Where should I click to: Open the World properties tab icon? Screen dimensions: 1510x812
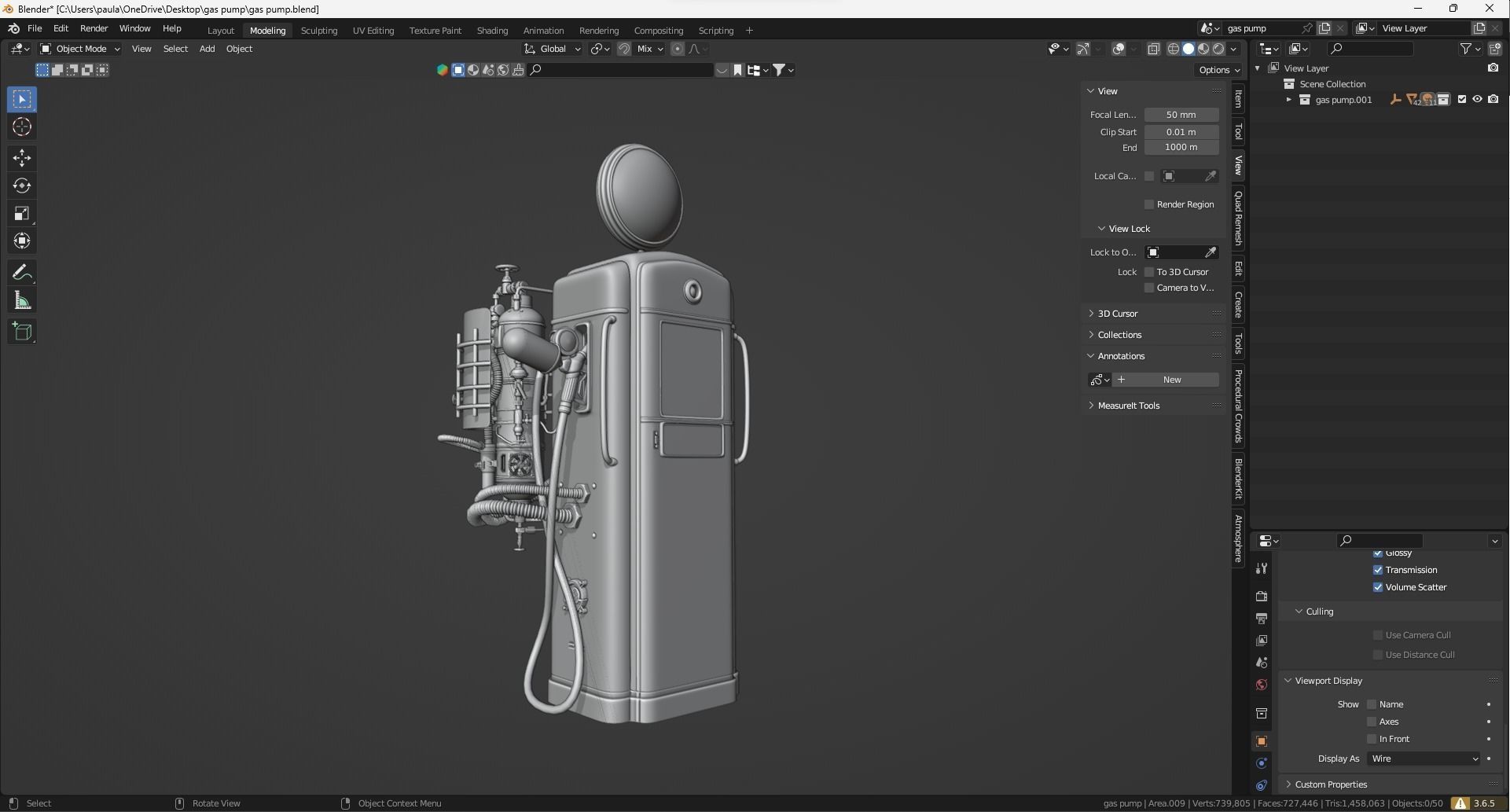[1262, 685]
